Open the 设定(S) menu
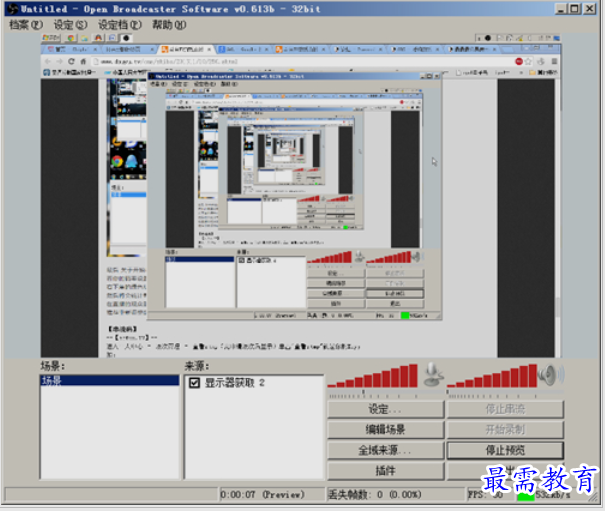Viewport: 605px width, 511px height. pos(70,25)
